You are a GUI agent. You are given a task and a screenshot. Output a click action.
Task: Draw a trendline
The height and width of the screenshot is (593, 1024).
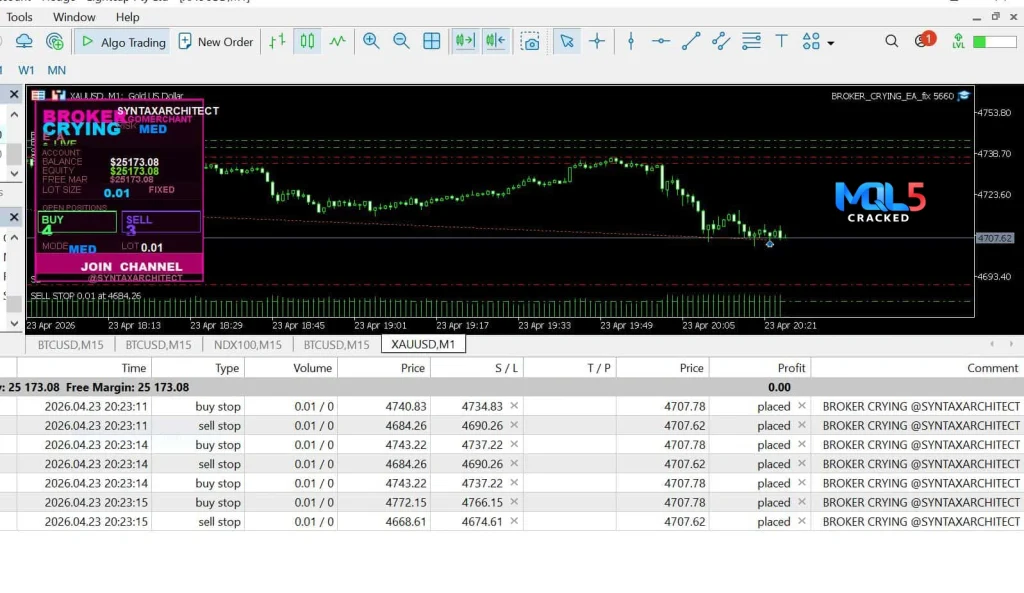click(x=691, y=42)
